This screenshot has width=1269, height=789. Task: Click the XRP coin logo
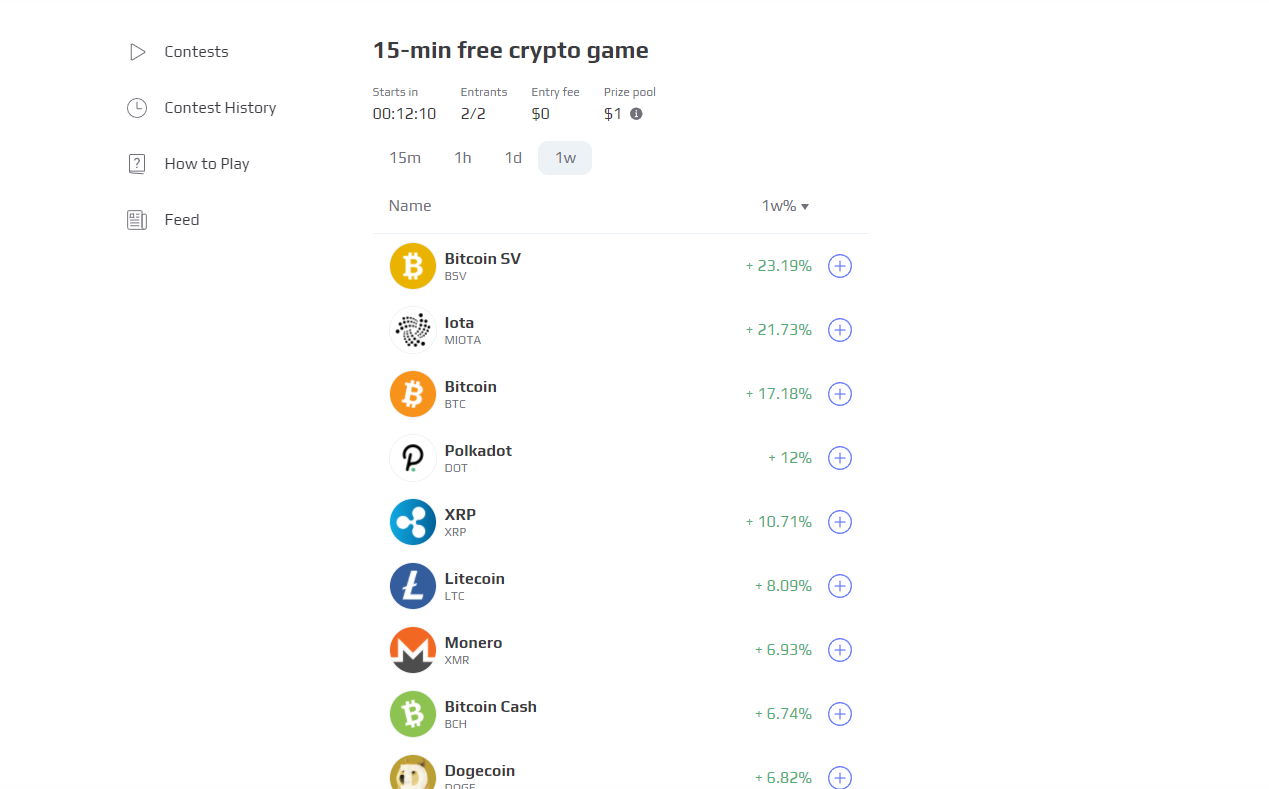[413, 522]
